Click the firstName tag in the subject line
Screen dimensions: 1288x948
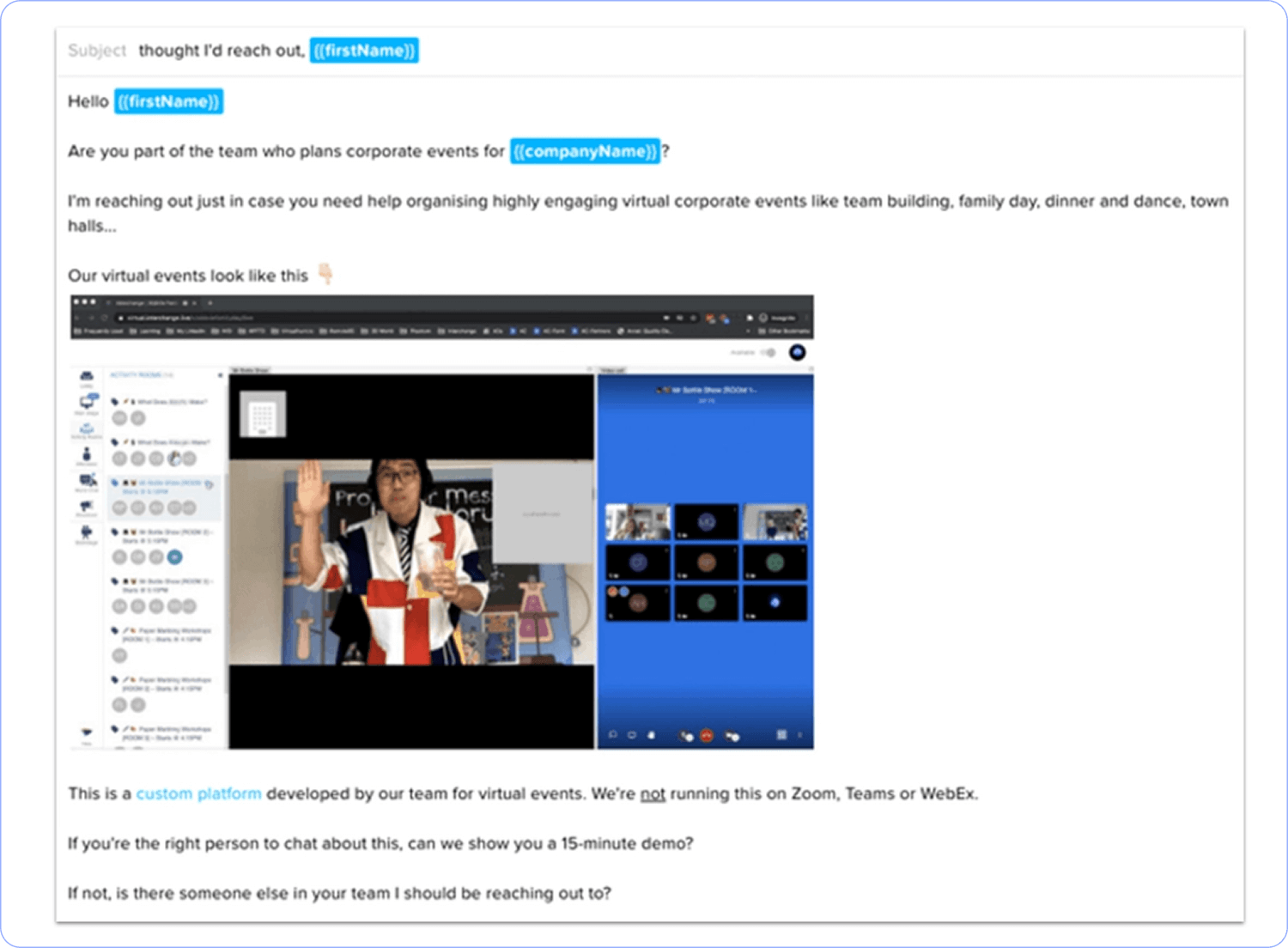point(364,51)
